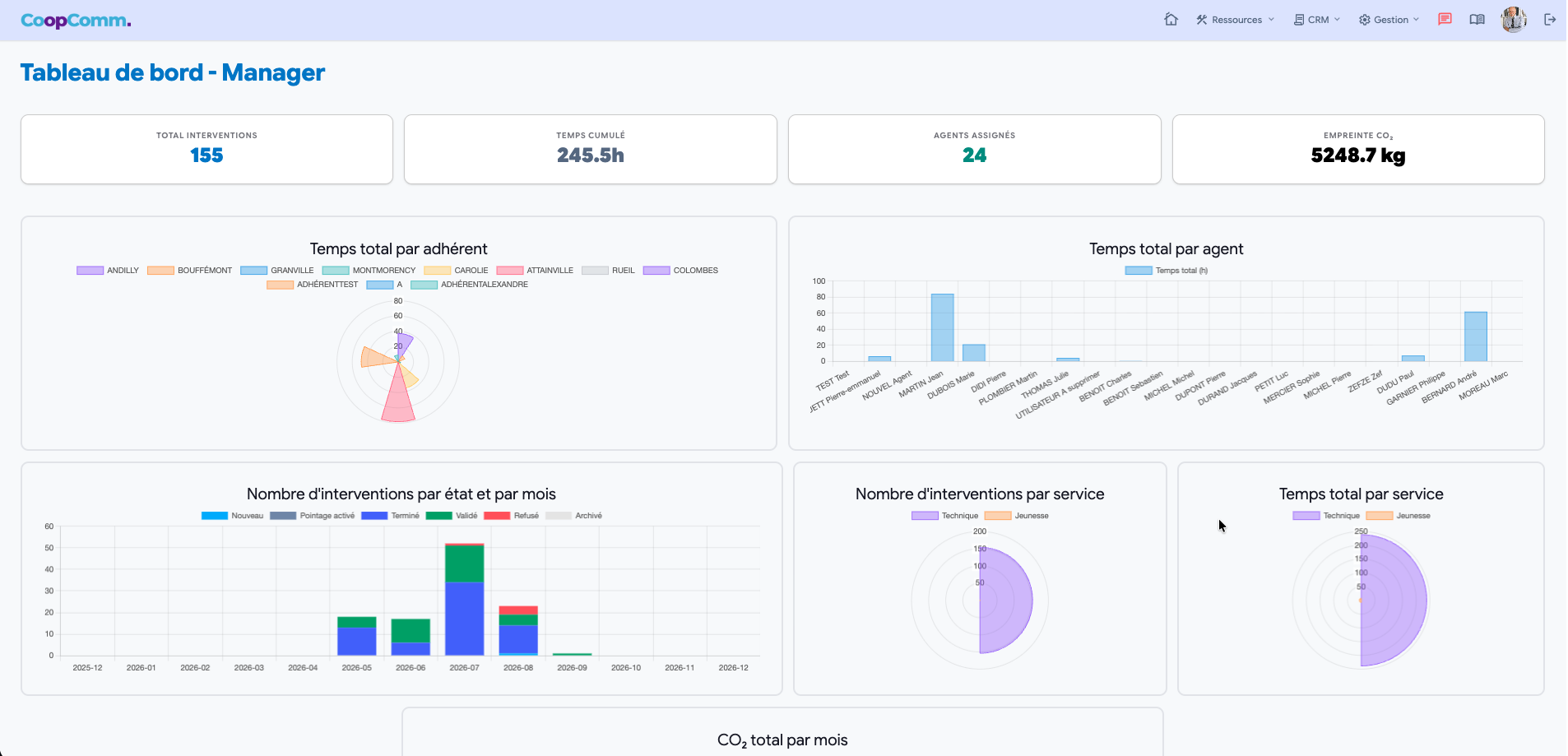Viewport: 1568px width, 756px height.
Task: Click the ATTAINVILLE pink color swatch
Action: click(x=510, y=271)
